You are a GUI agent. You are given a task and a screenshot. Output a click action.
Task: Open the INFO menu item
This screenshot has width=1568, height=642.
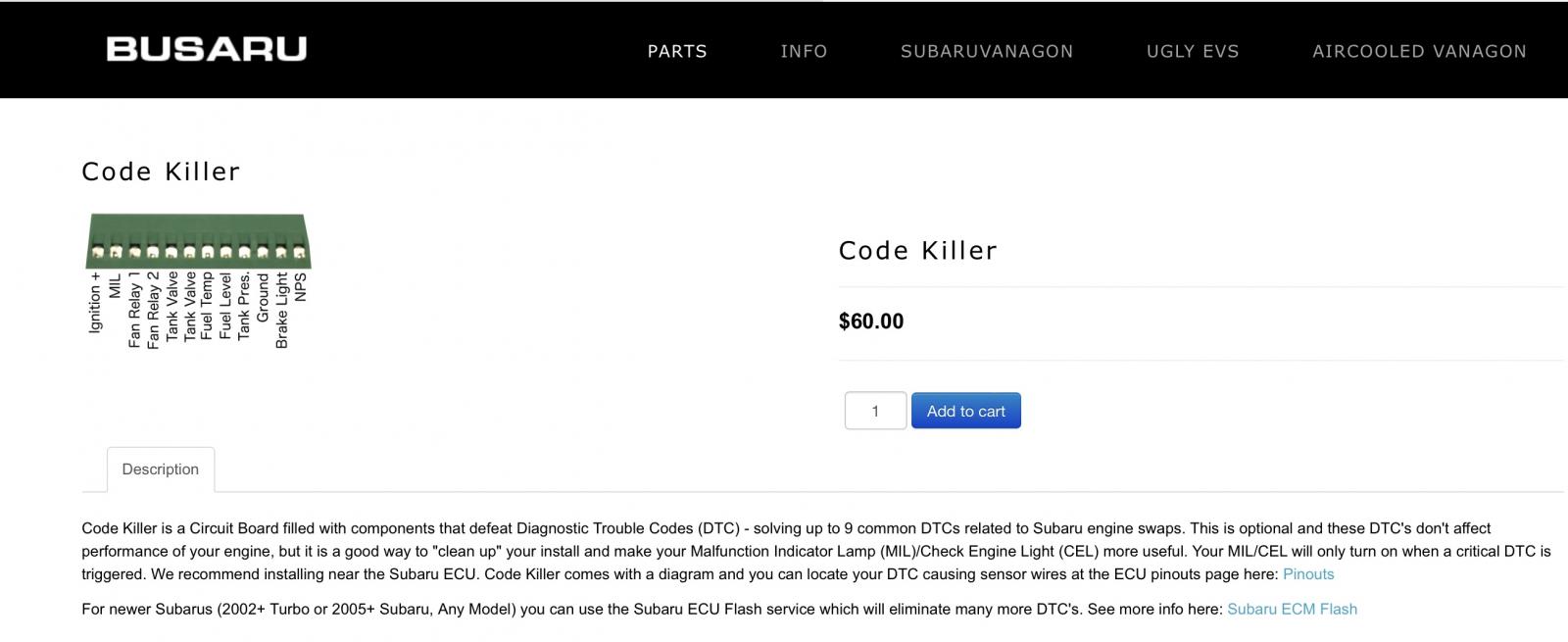804,51
